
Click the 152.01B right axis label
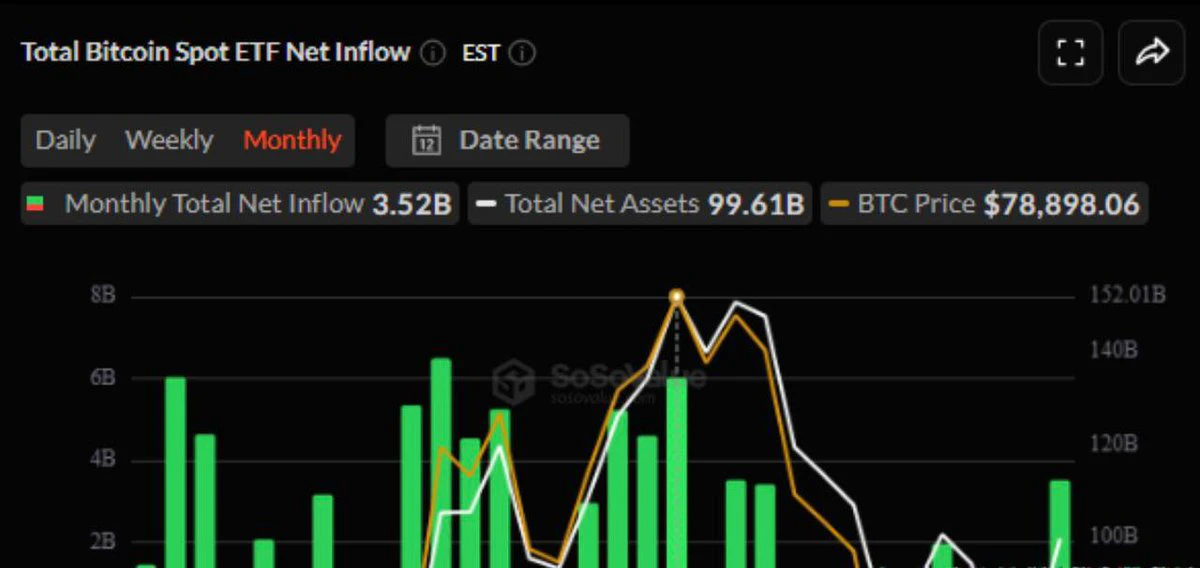(1127, 295)
